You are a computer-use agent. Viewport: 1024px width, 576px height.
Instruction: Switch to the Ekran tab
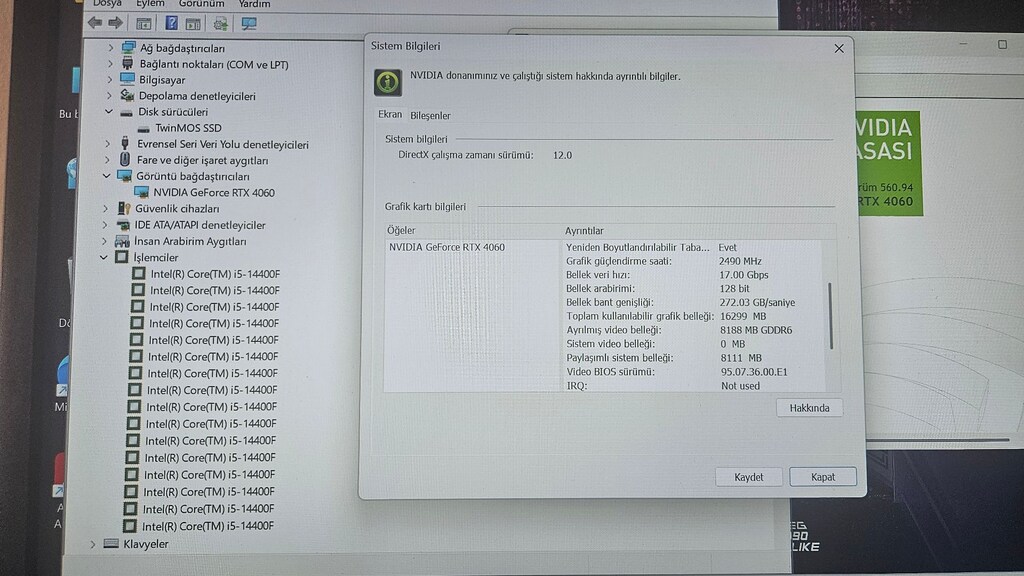click(x=390, y=114)
